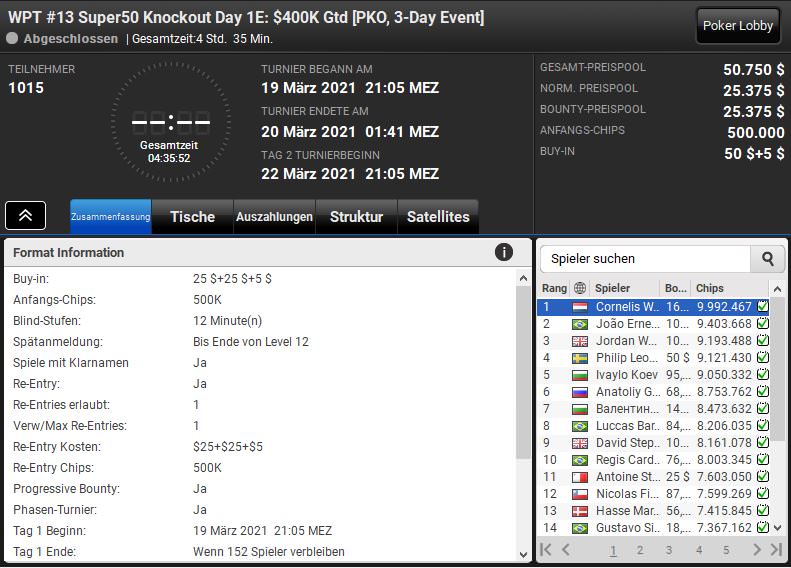Click the magnifier search icon
This screenshot has height=568, width=791.
768,259
